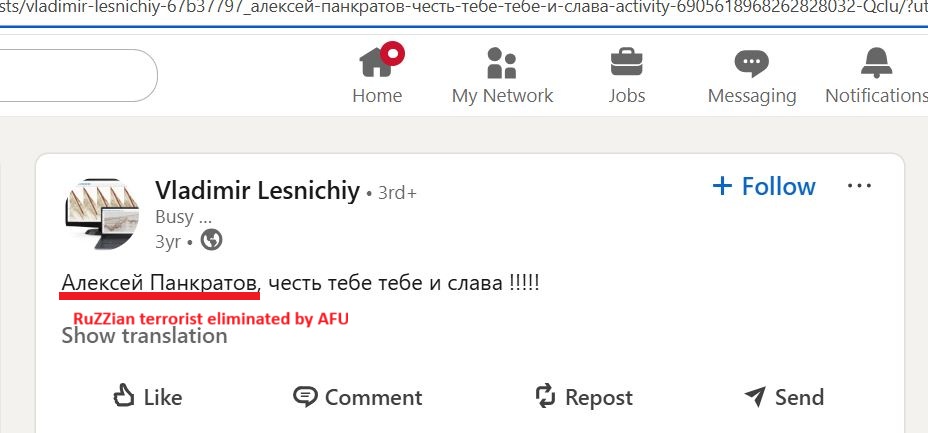Click the author's profile picture thumbnail

pos(102,214)
